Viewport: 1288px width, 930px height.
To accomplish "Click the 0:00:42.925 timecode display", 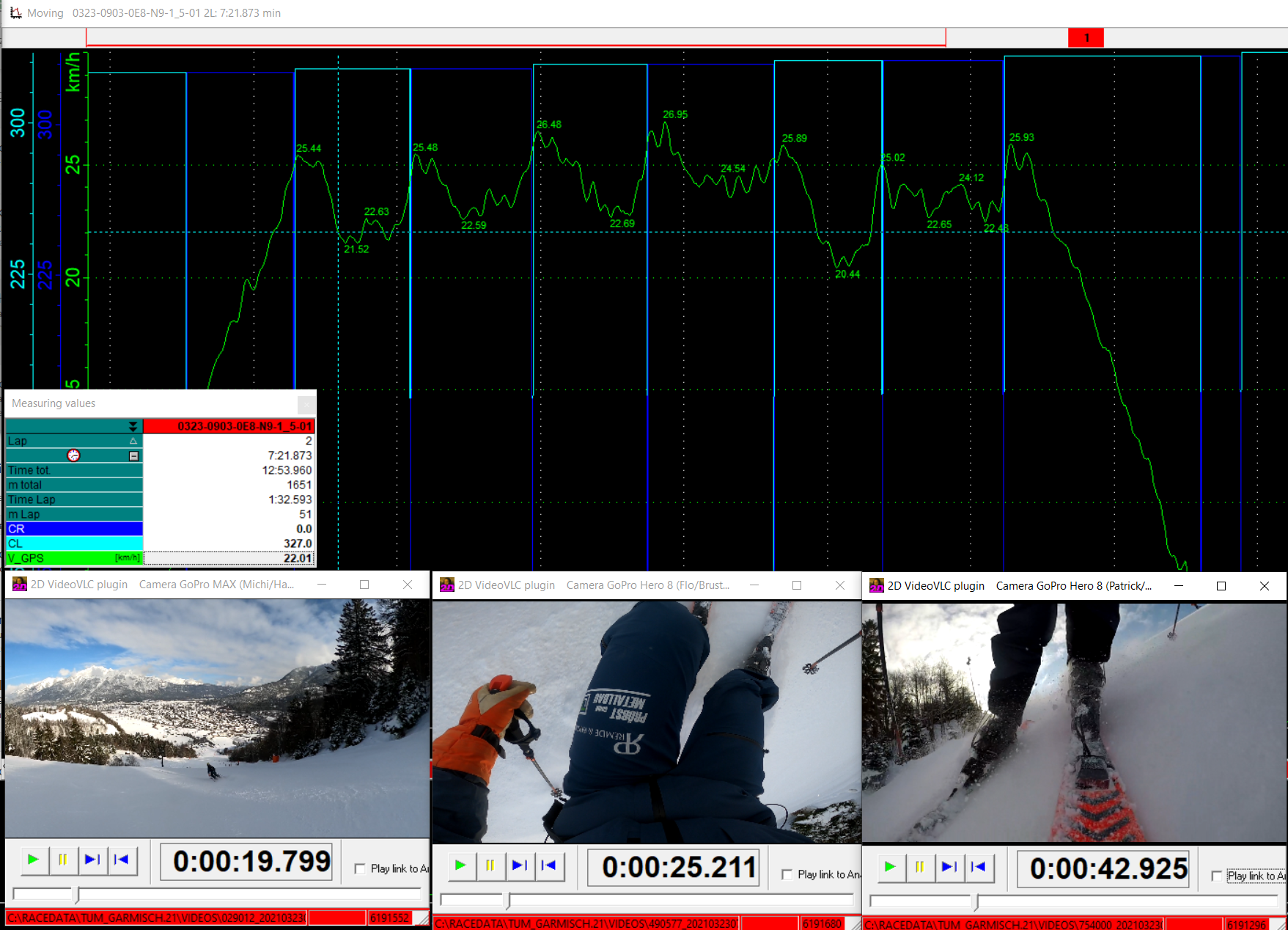I will point(1108,868).
